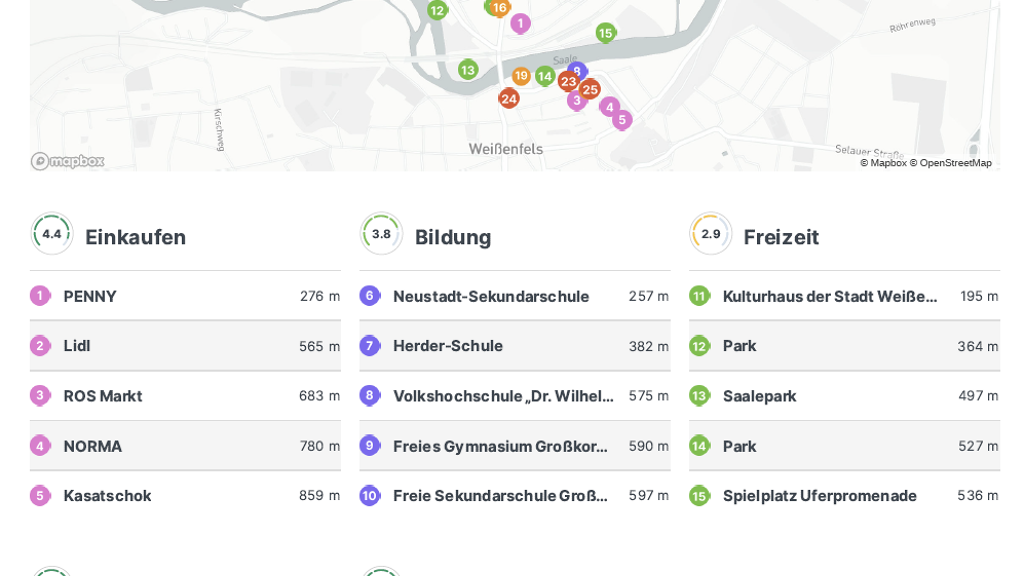Select pink map marker 5
The height and width of the screenshot is (576, 1024).
622,120
